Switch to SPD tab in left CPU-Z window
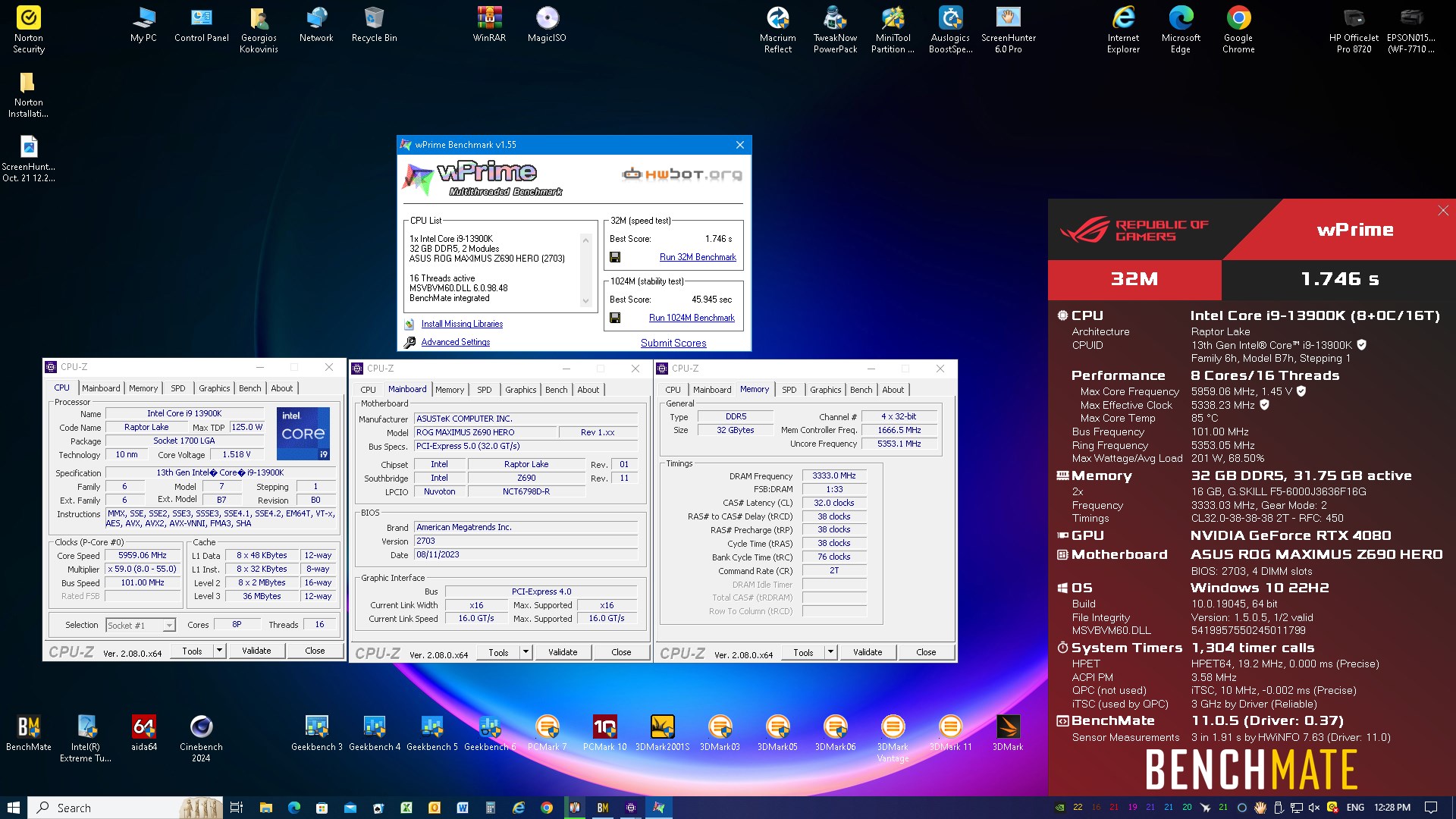Screen dimensions: 1456x819 [178, 388]
